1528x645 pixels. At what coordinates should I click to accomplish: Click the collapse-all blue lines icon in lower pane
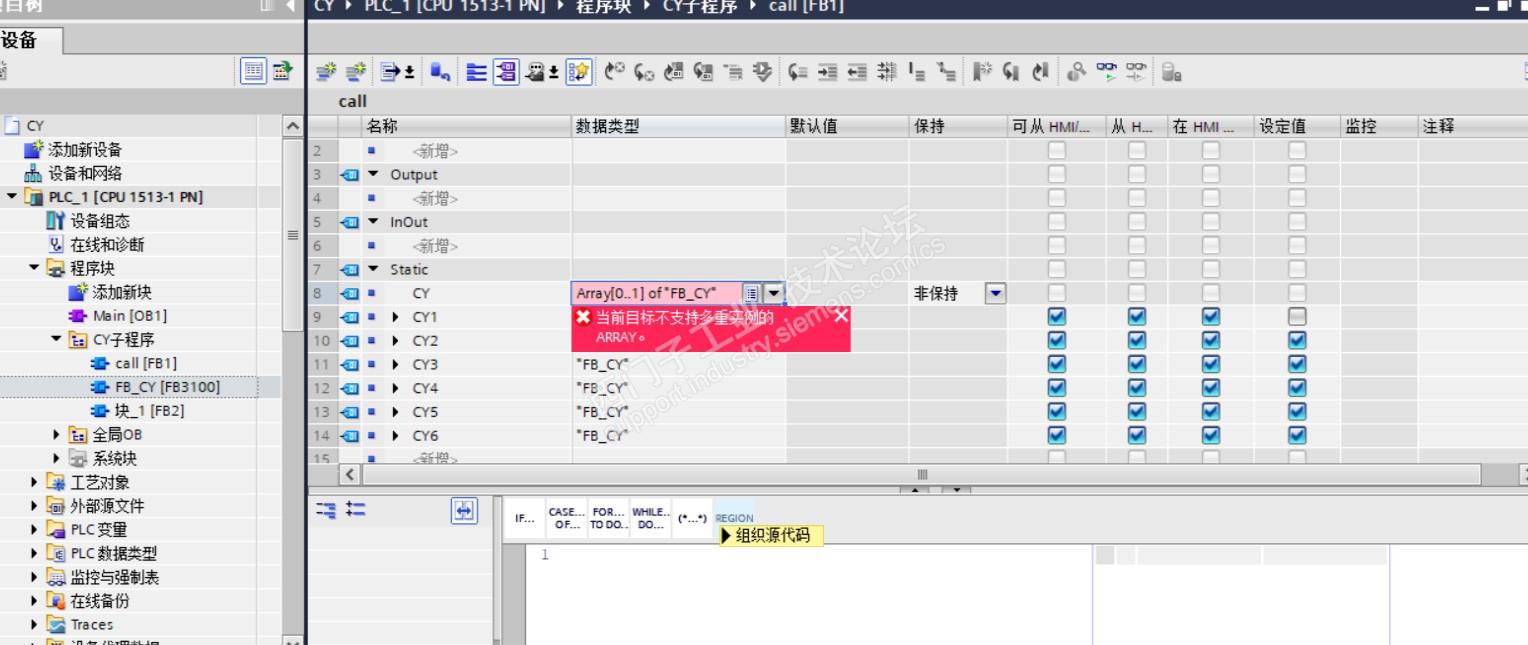326,510
